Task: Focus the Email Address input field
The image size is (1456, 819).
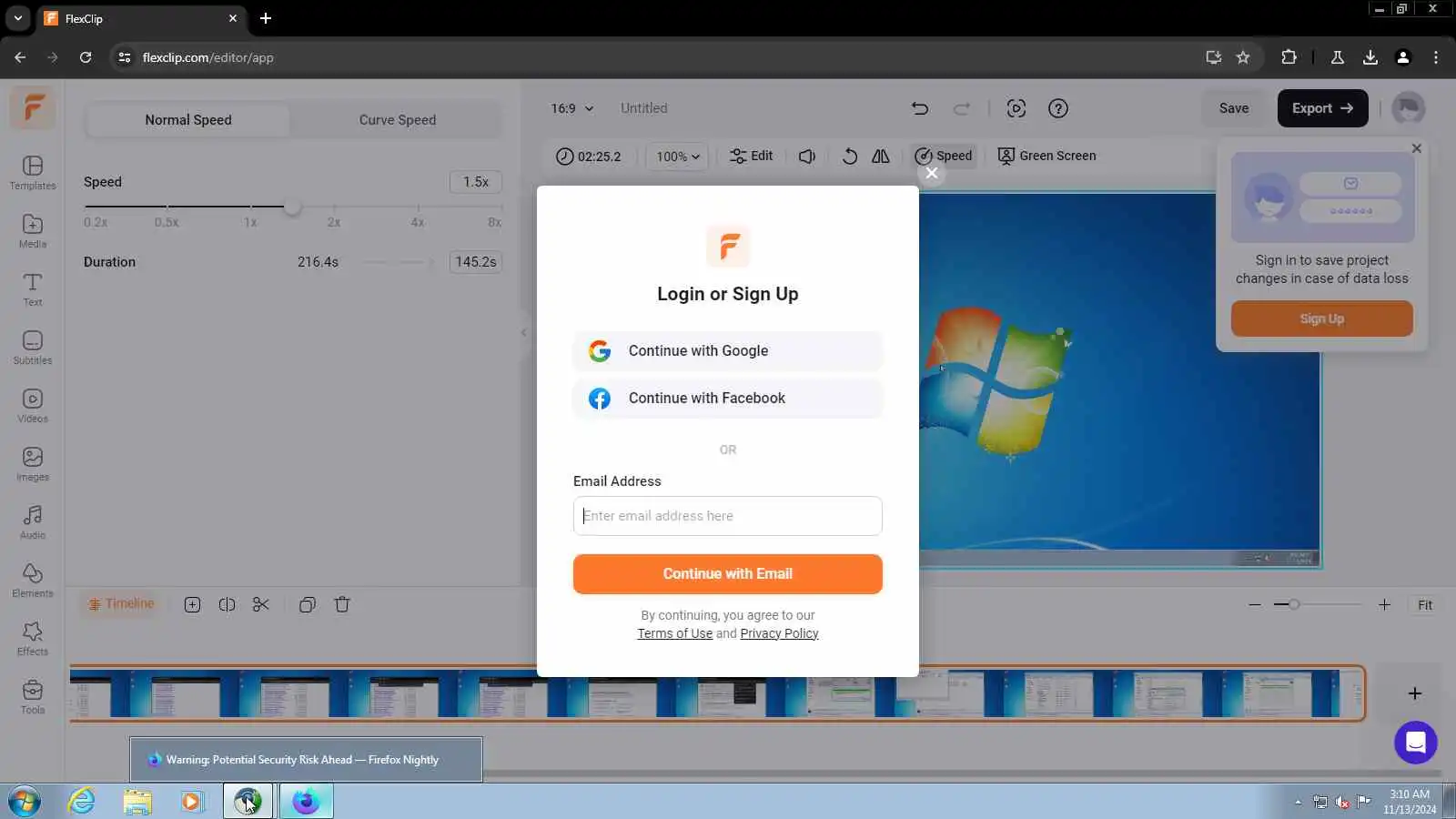Action: coord(728,516)
